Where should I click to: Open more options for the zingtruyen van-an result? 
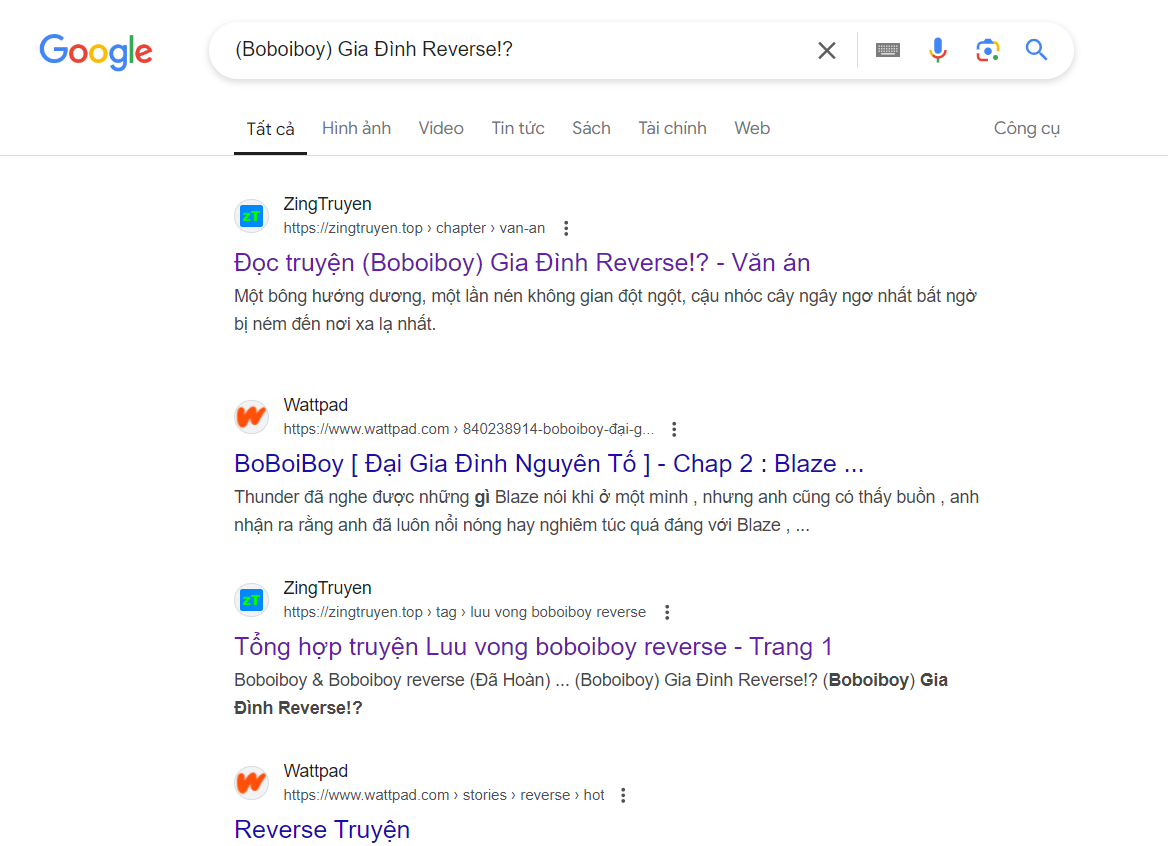[x=566, y=229]
